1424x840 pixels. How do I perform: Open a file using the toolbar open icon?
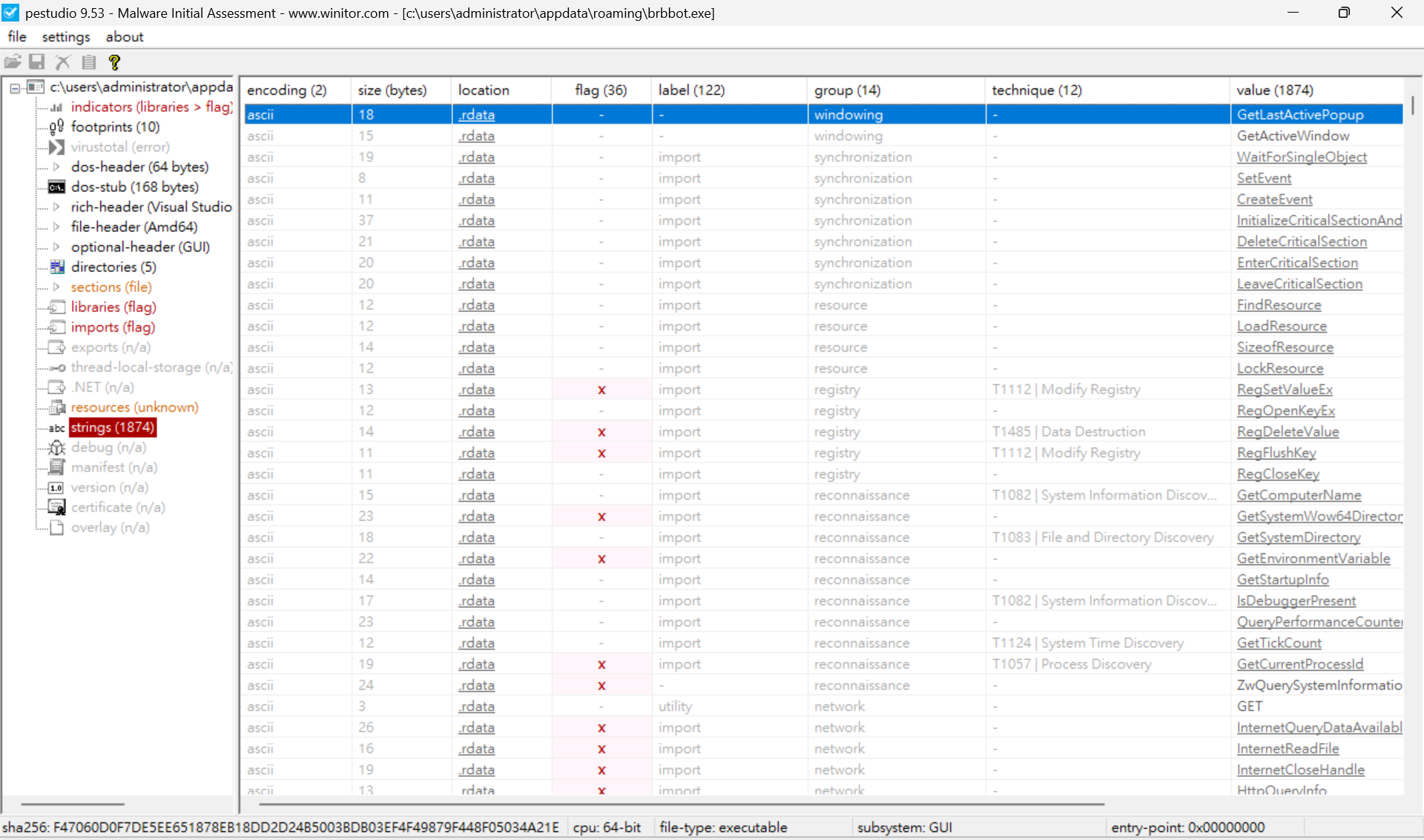point(13,62)
